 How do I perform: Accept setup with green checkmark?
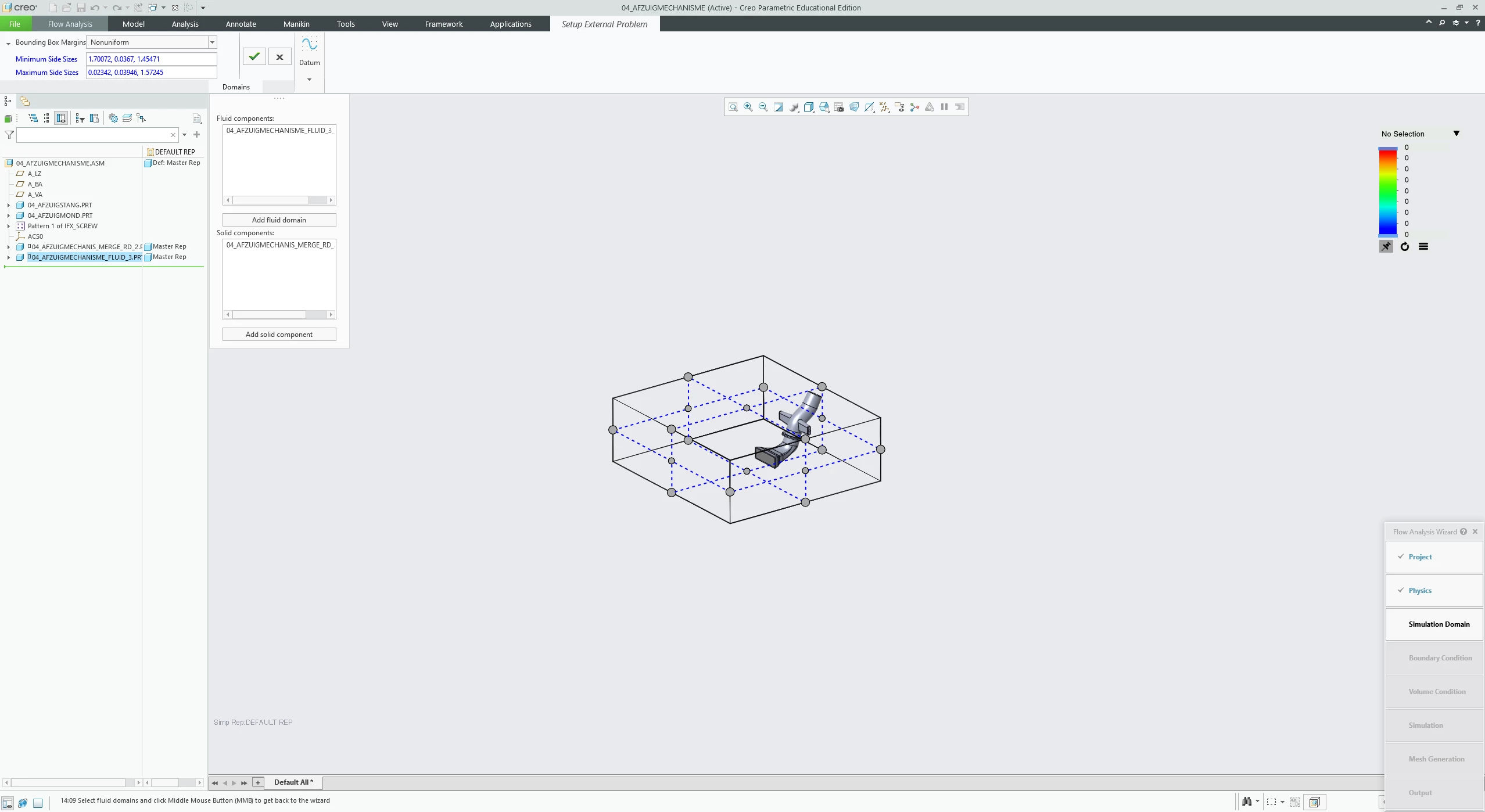click(x=254, y=57)
